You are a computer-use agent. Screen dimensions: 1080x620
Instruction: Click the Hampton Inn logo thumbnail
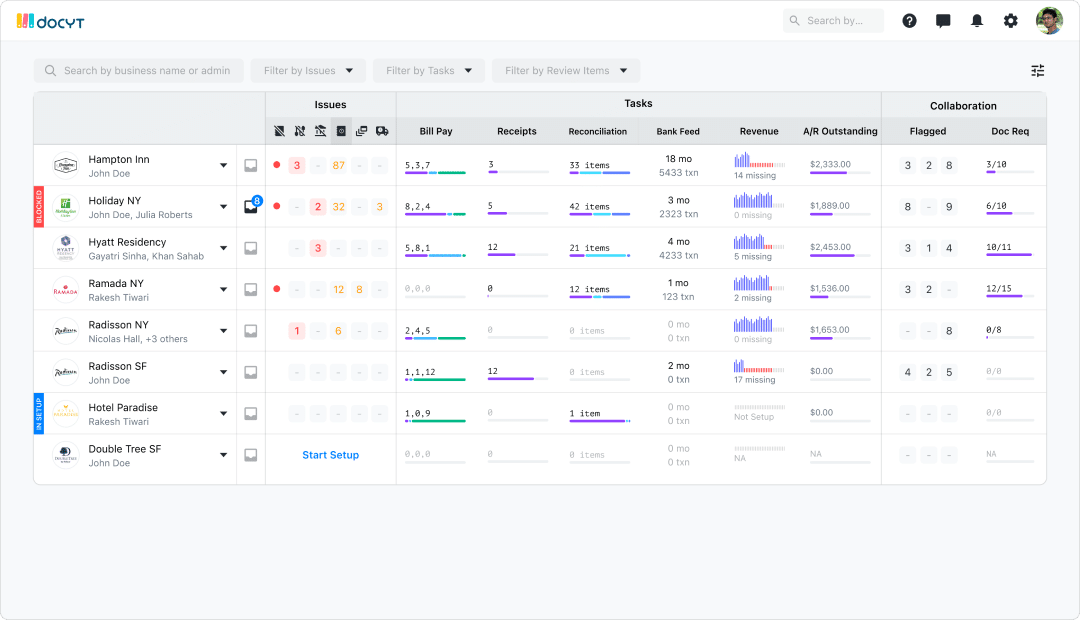[x=65, y=165]
